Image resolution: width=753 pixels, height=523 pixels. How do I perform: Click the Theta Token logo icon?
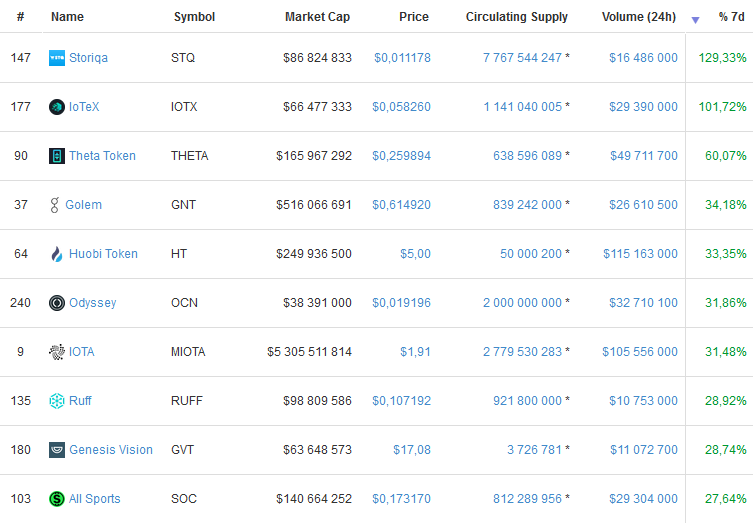[57, 156]
